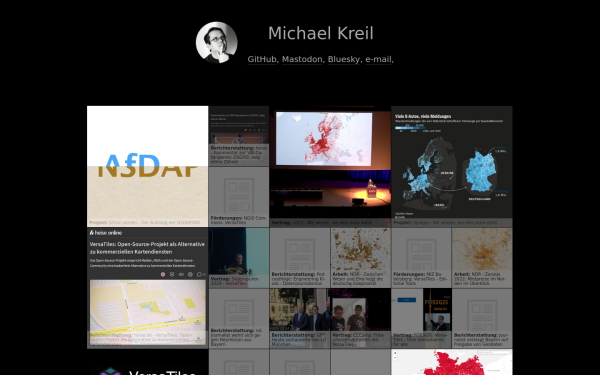Click the Michael Kreil name heading
This screenshot has width=600, height=375.
coord(321,33)
